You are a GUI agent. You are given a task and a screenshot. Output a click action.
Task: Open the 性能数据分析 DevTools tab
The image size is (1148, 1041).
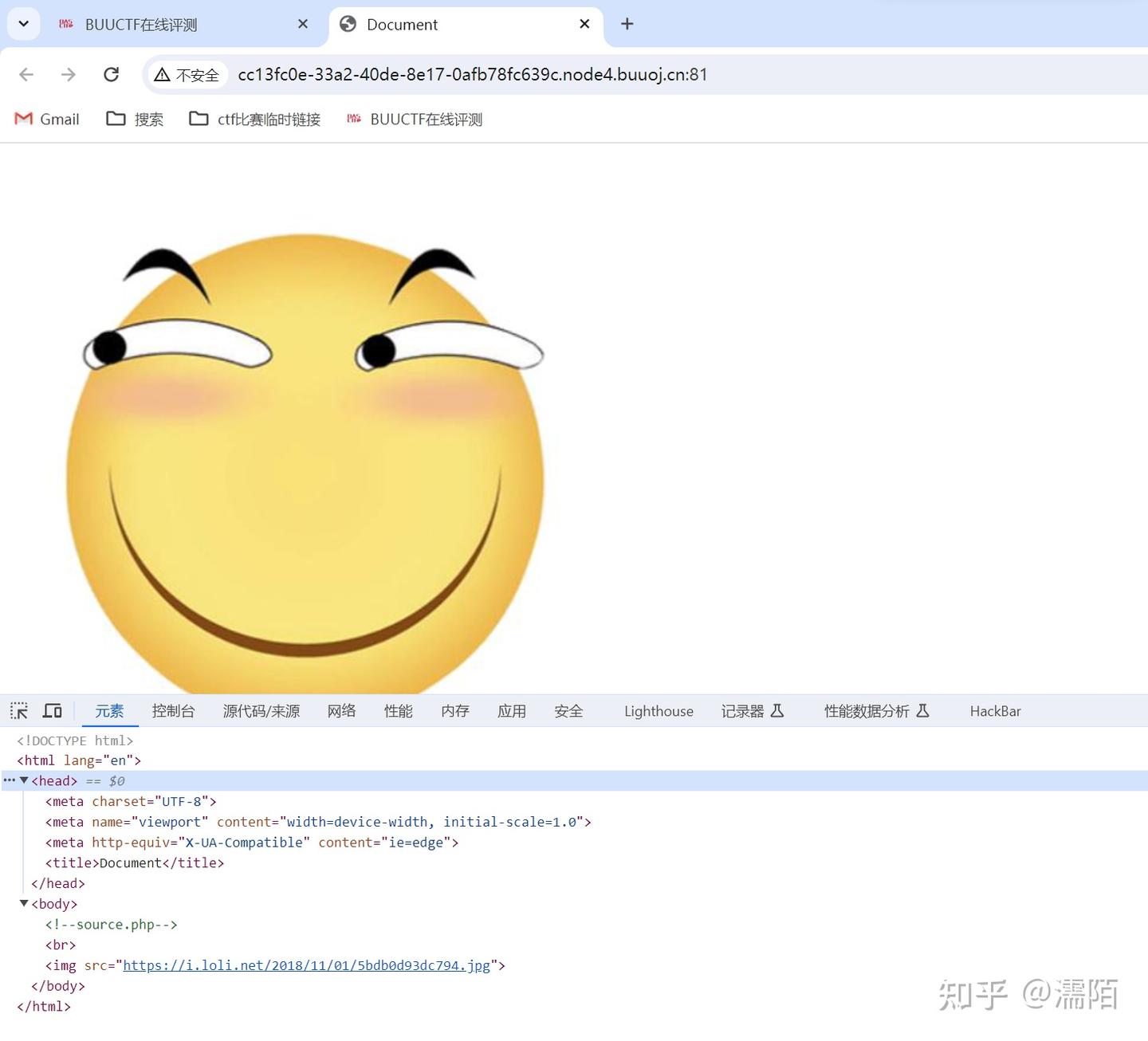877,711
